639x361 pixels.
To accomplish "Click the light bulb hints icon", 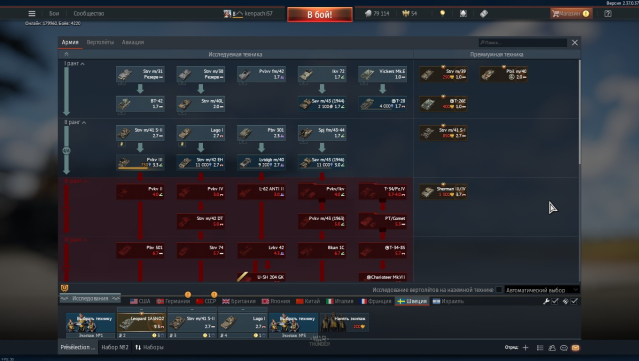I will (x=443, y=13).
